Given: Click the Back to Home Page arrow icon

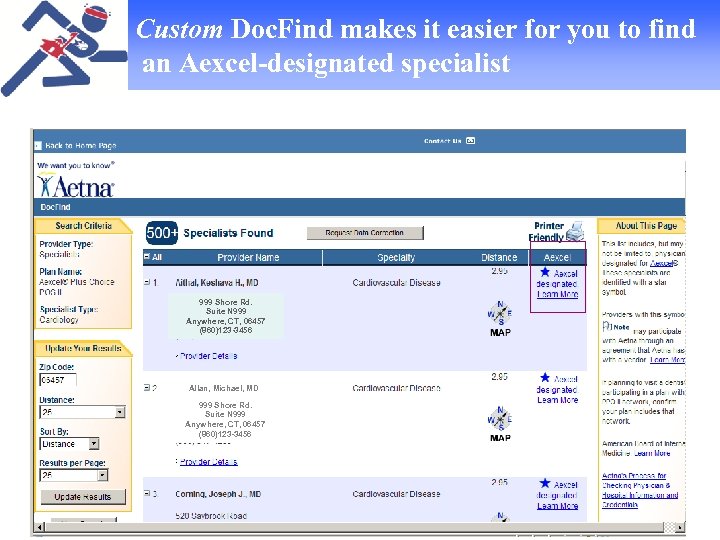Looking at the screenshot, I should point(38,146).
